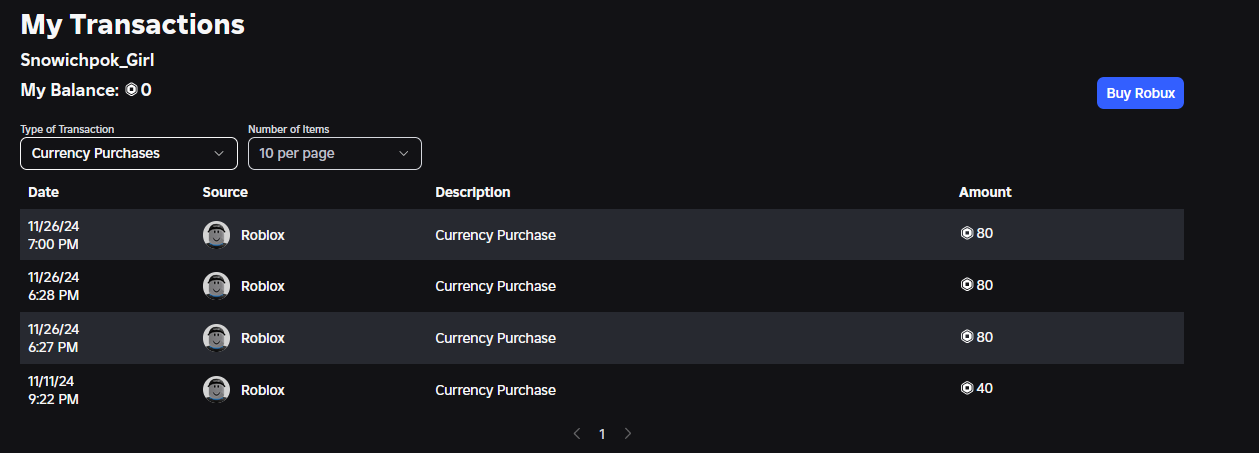
Task: Open Type of Transaction dropdown
Action: pyautogui.click(x=128, y=153)
